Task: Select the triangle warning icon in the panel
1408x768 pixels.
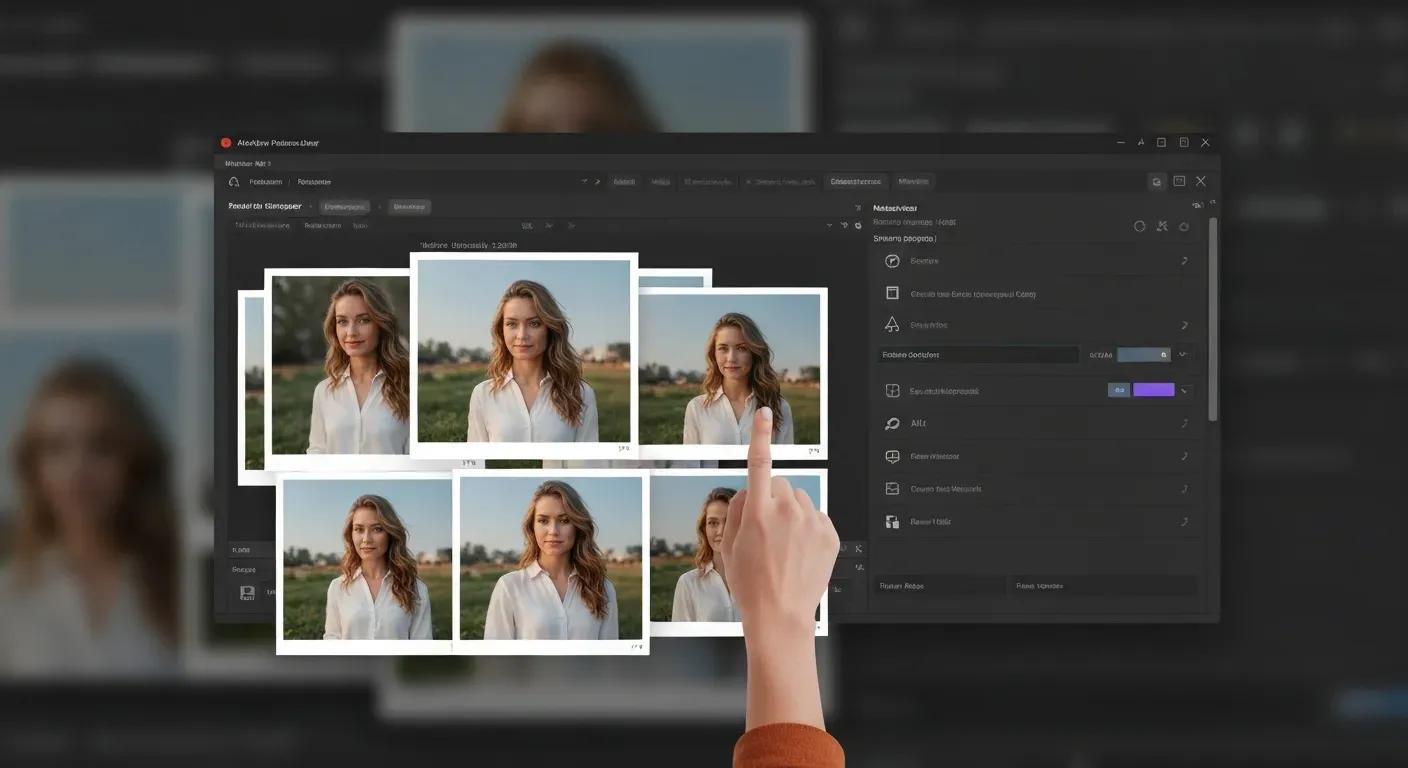Action: [x=891, y=323]
